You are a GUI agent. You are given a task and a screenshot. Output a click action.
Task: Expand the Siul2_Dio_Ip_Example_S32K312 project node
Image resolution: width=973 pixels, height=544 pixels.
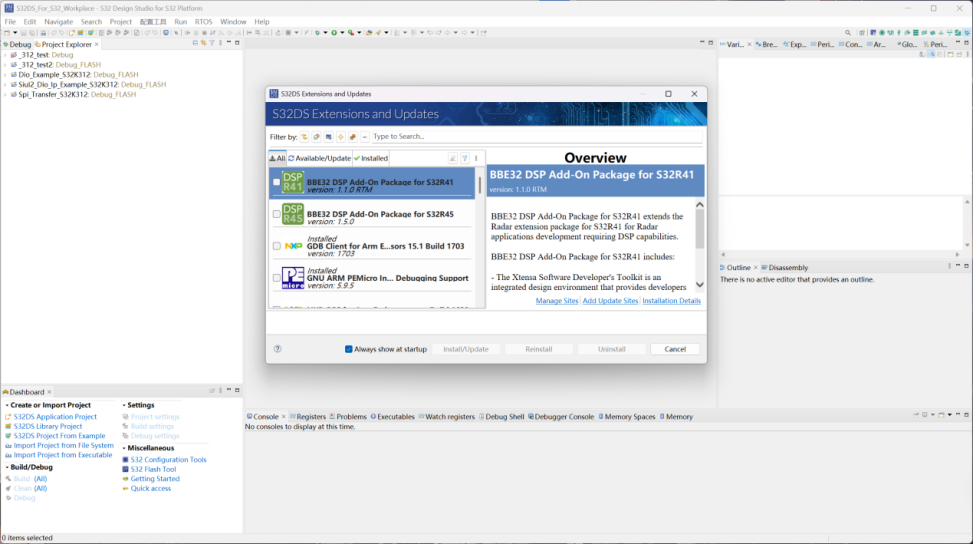6,84
